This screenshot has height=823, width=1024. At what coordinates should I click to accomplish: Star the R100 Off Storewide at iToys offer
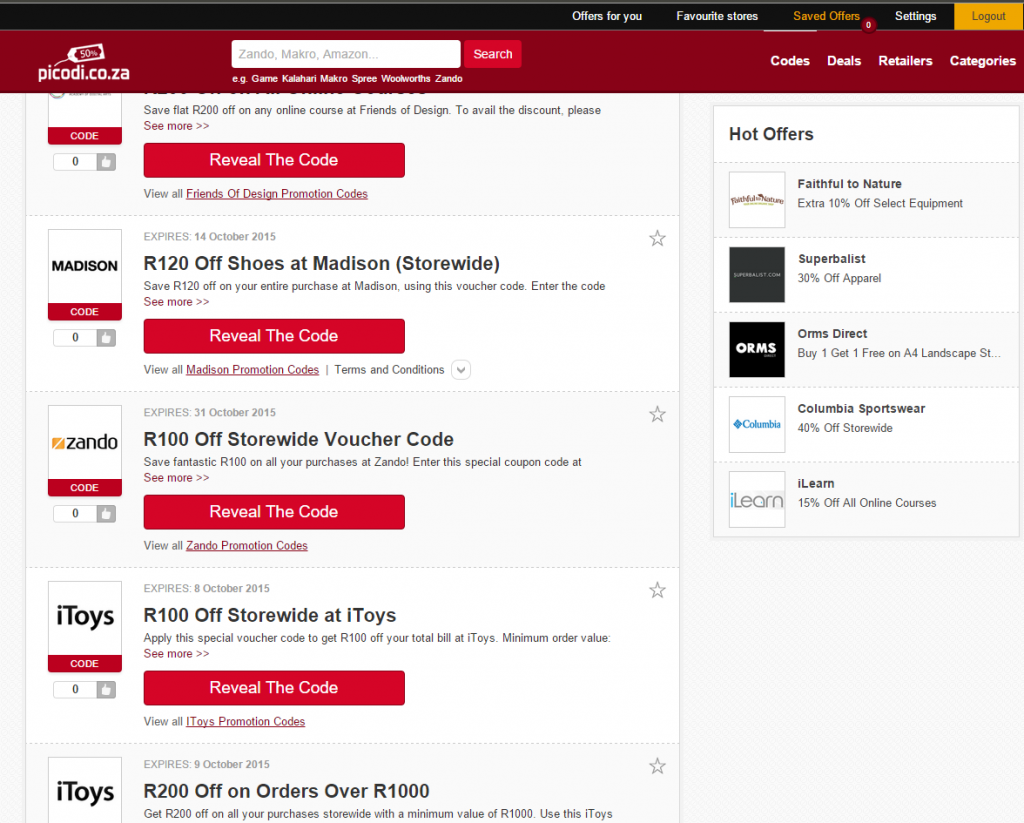[657, 590]
